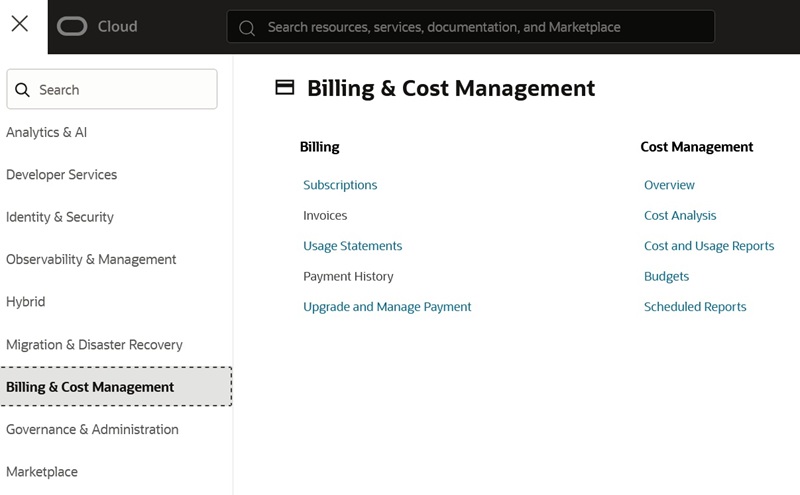Click the Billing & Cost Management page title
Viewport: 800px width, 495px height.
(x=451, y=88)
